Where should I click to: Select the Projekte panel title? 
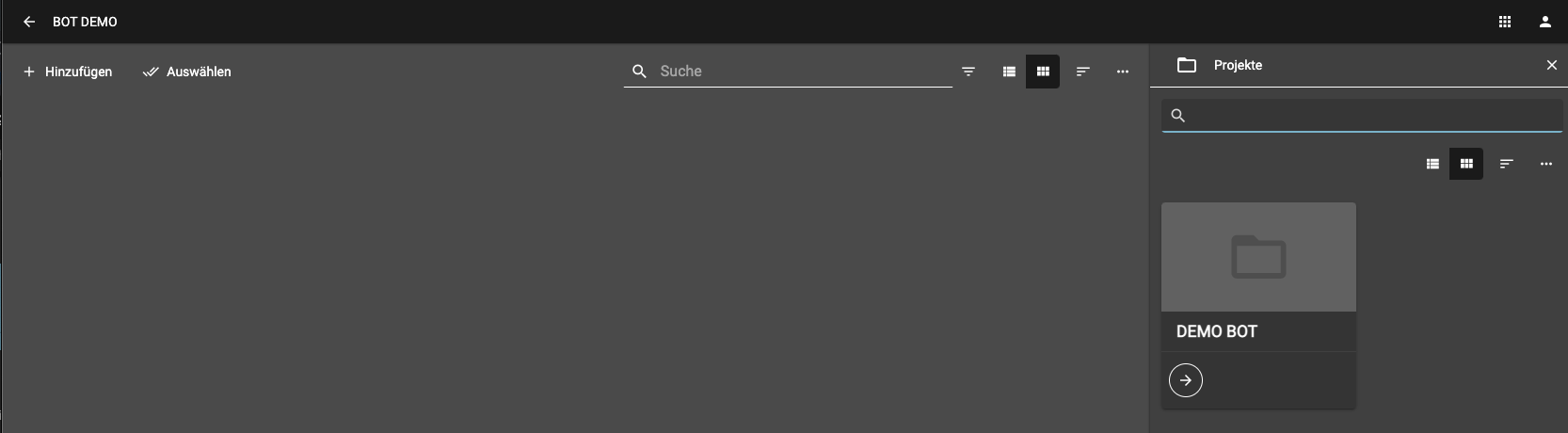pyautogui.click(x=1238, y=65)
